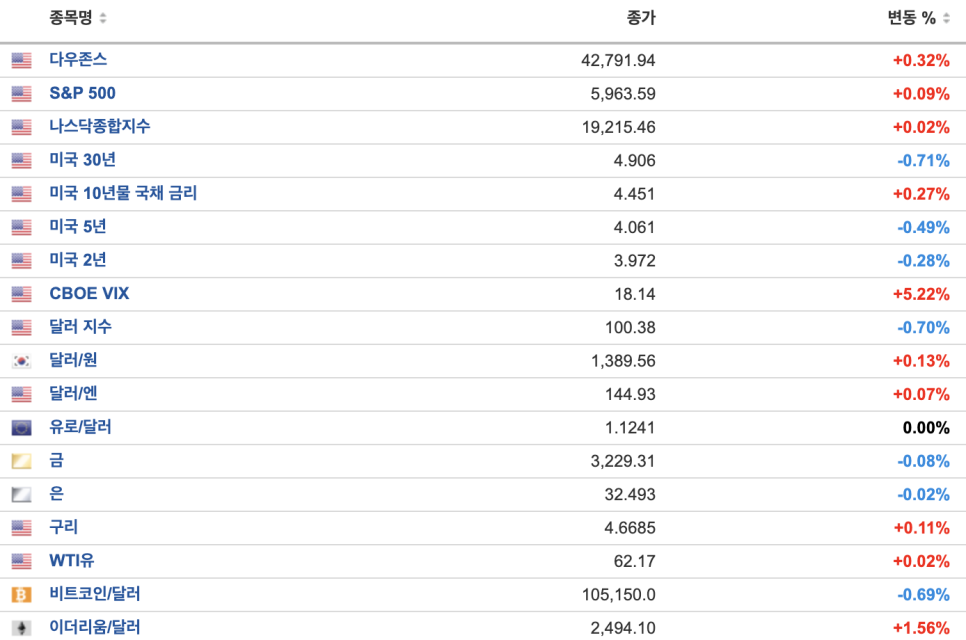Click the gold bar icon beside 금
Screen dimensions: 966x640
22,460
